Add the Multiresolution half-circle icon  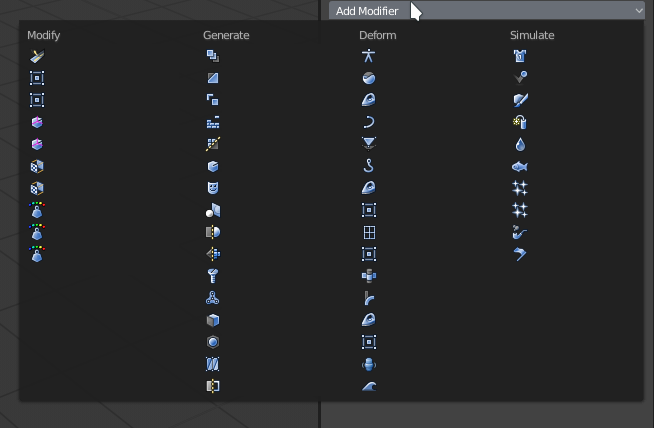(x=213, y=232)
